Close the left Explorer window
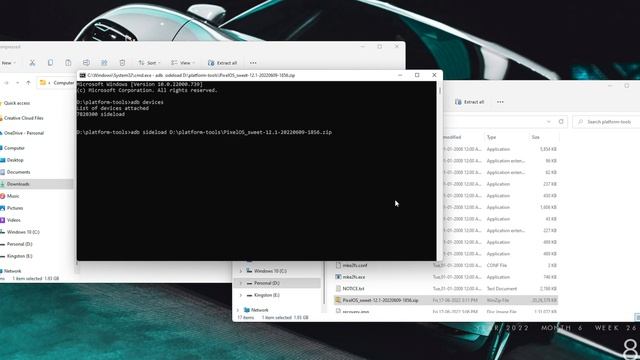The width and height of the screenshot is (640, 360). (397, 47)
